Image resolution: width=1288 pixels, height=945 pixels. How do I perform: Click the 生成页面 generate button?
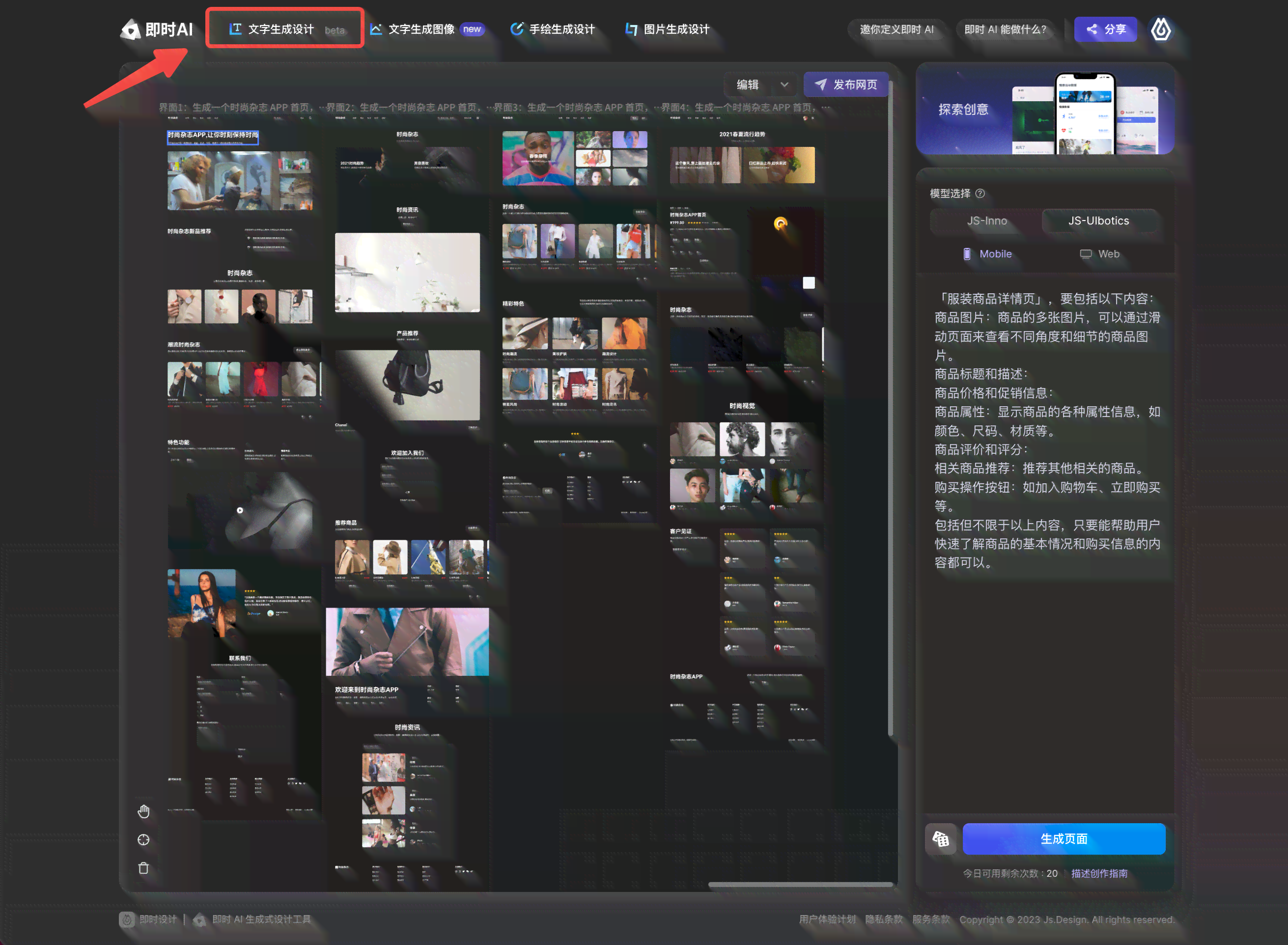pyautogui.click(x=1064, y=839)
